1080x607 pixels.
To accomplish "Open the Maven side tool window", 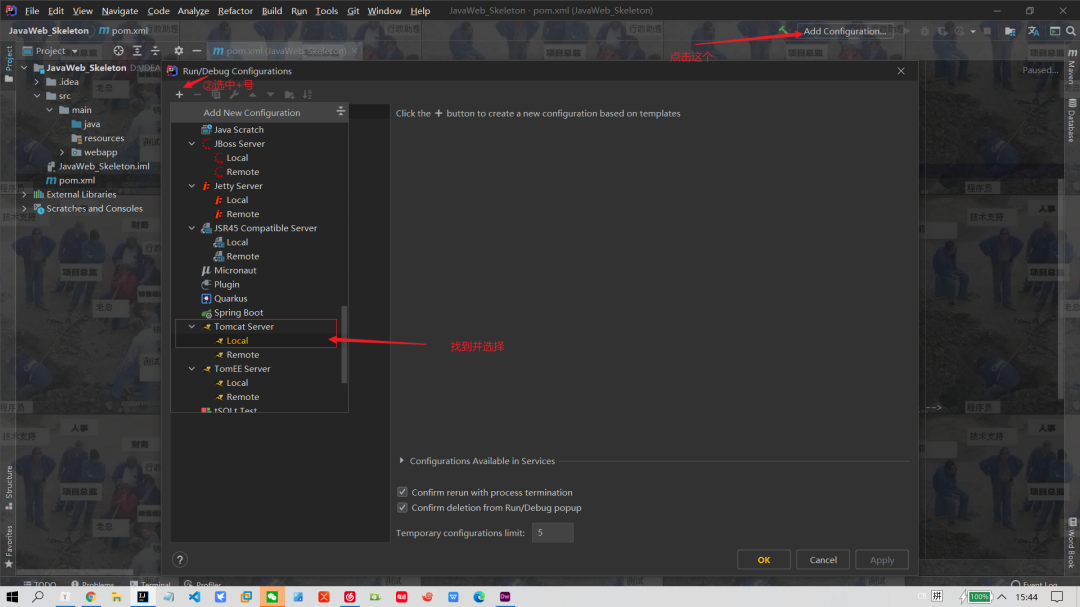I will point(1072,68).
